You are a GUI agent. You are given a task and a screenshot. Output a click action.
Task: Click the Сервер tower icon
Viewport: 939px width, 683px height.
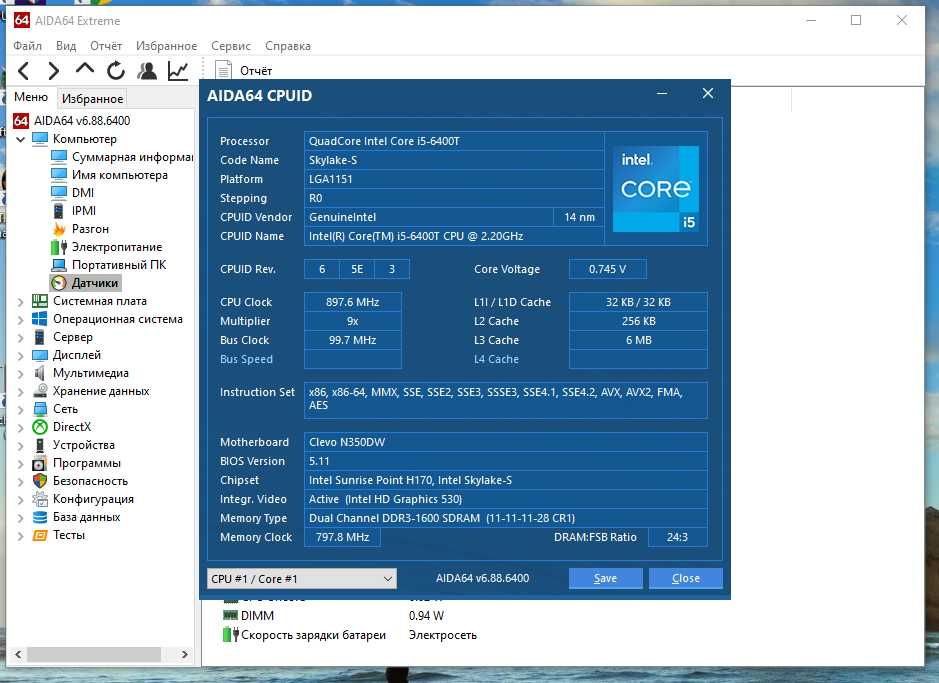point(40,337)
